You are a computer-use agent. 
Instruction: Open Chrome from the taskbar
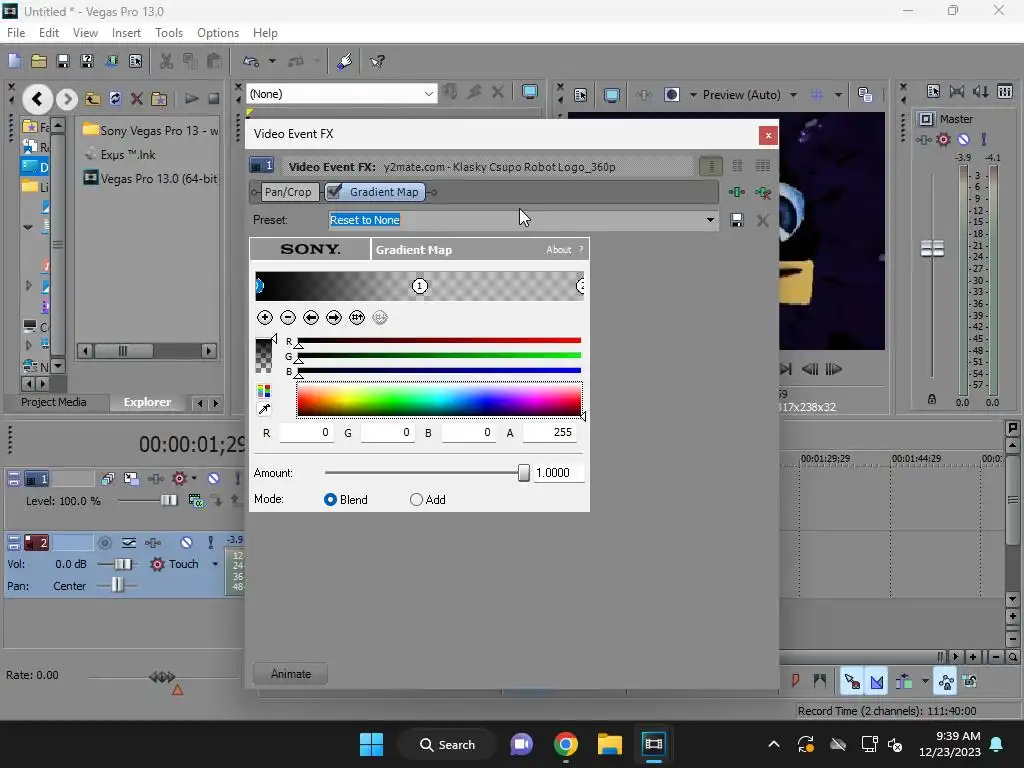566,744
